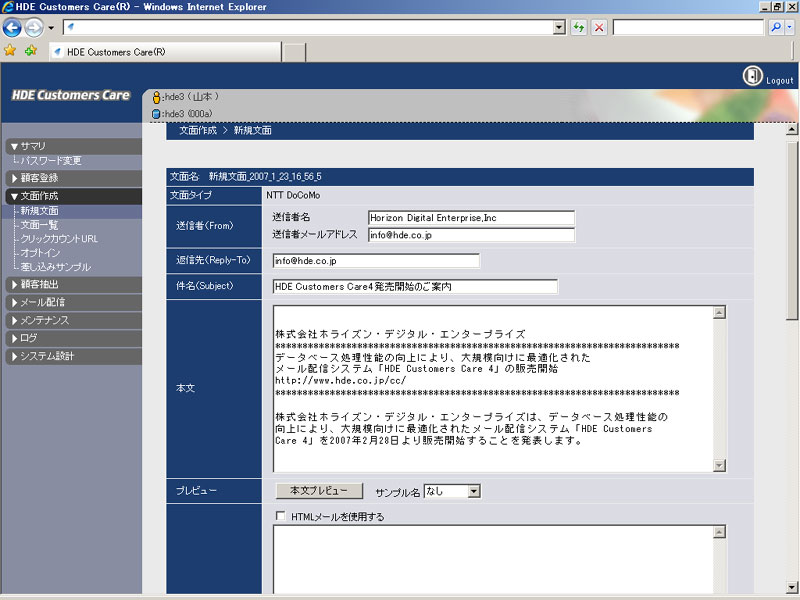Expand the メンテナンス menu section
Screen dimensions: 800x600
click(x=73, y=320)
